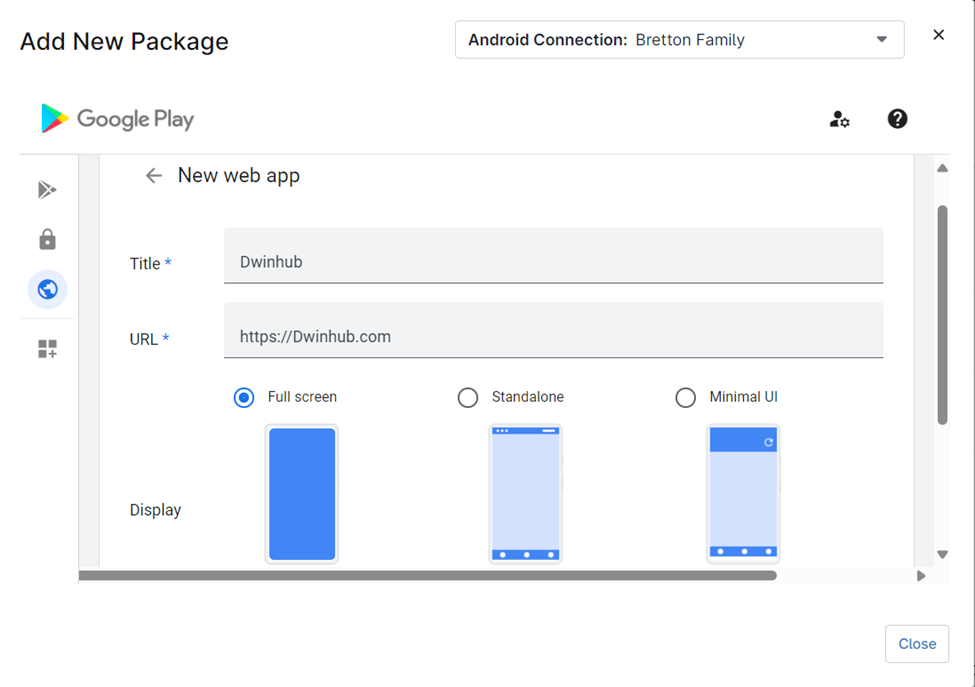Select the New web app heading
This screenshot has width=975, height=687.
(x=239, y=175)
